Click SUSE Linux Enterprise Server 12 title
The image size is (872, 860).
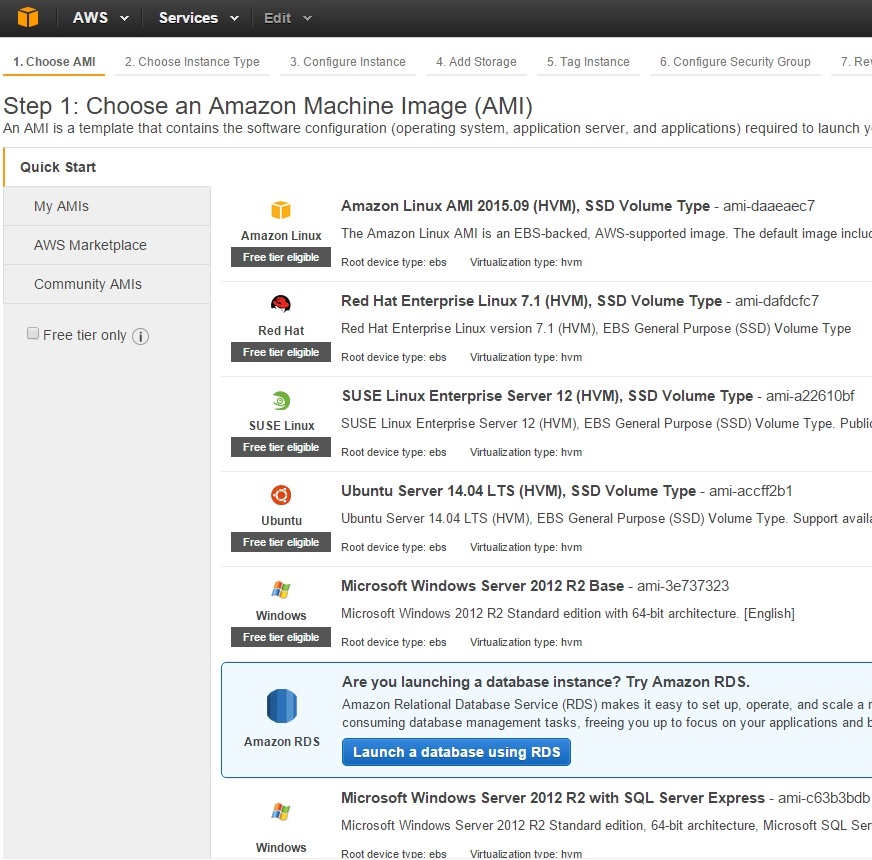[547, 396]
